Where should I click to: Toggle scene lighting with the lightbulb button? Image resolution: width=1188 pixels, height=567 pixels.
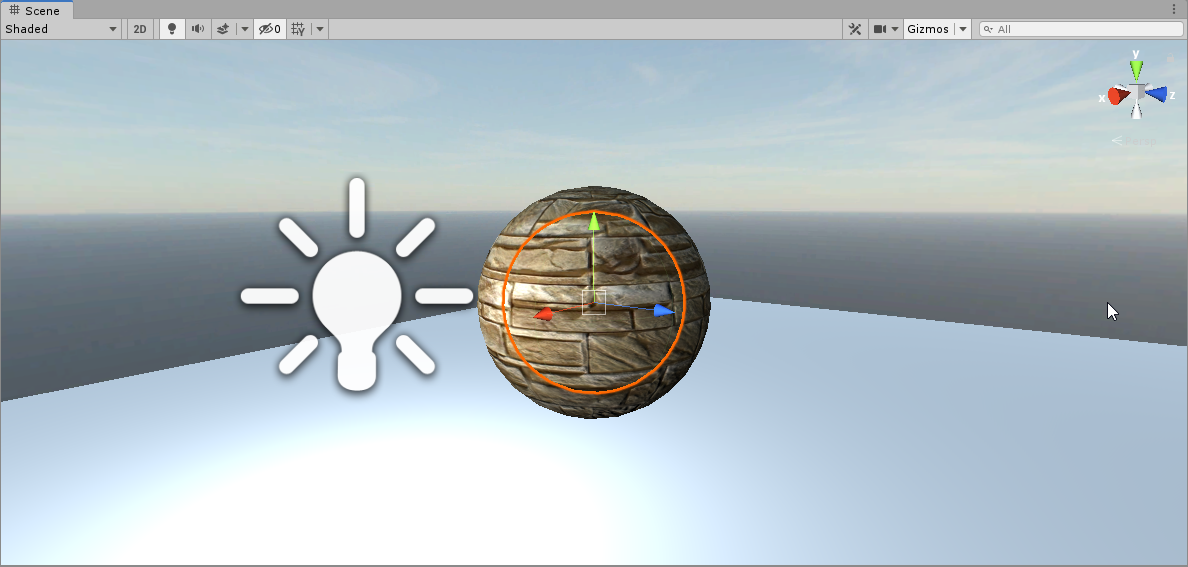(172, 29)
